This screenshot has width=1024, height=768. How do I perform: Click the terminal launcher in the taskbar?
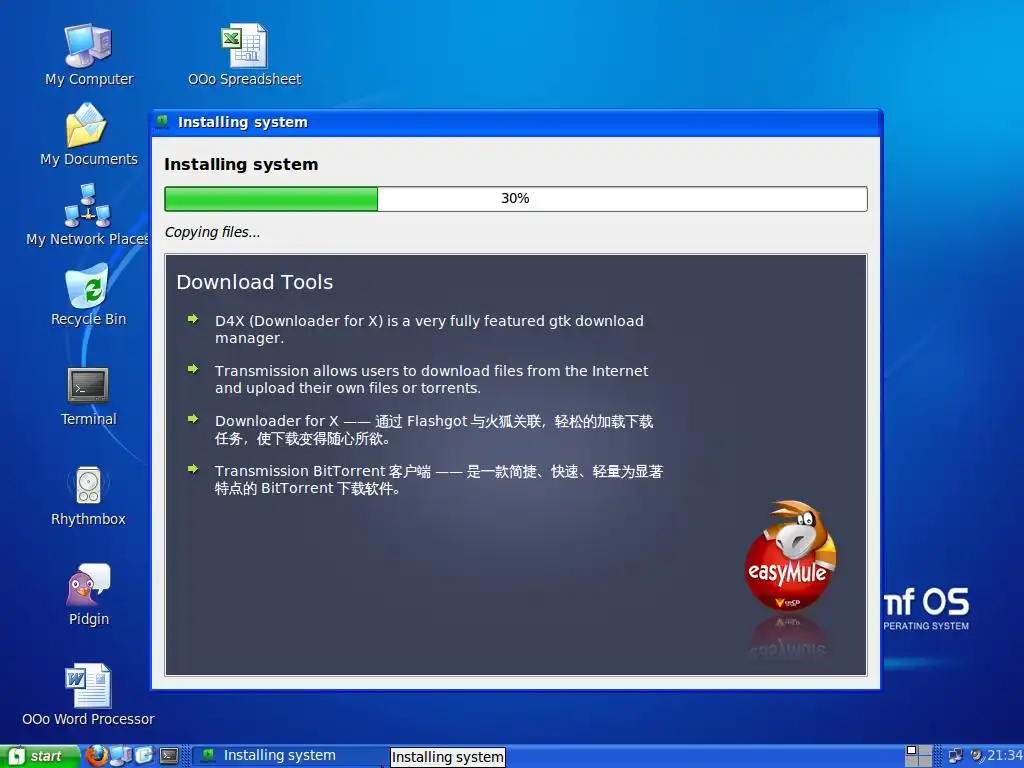(x=169, y=756)
